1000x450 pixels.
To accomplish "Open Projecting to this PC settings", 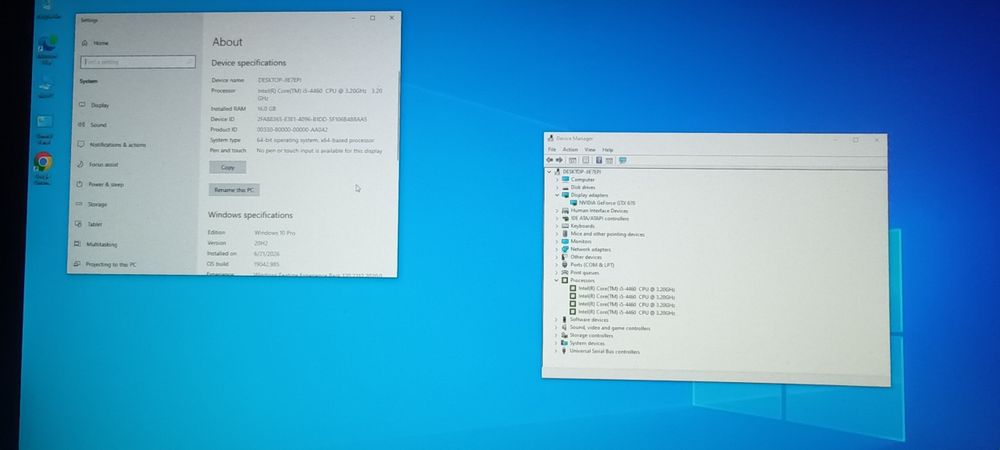I will (105, 264).
